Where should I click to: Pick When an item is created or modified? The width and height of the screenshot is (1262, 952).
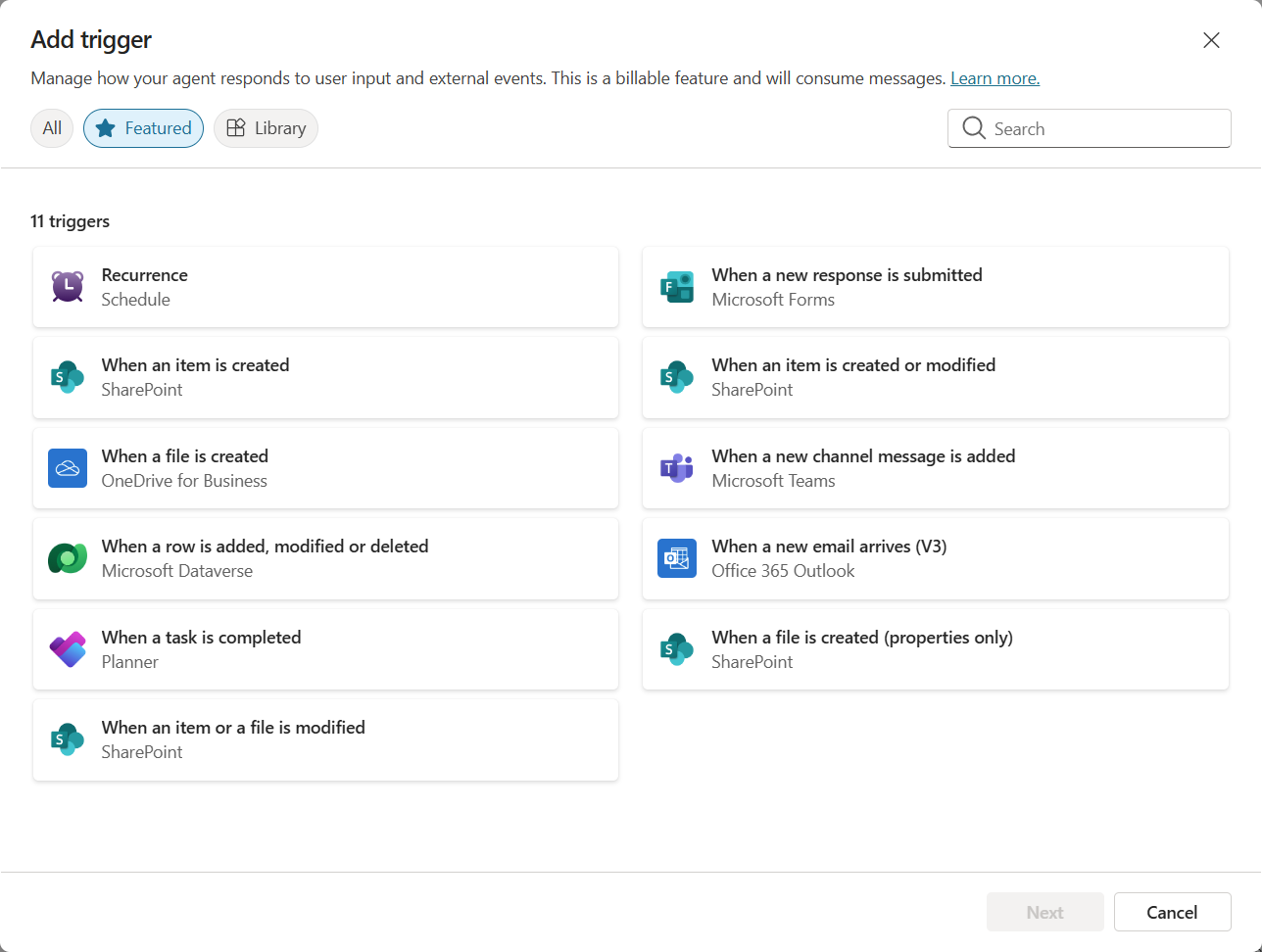tap(935, 377)
